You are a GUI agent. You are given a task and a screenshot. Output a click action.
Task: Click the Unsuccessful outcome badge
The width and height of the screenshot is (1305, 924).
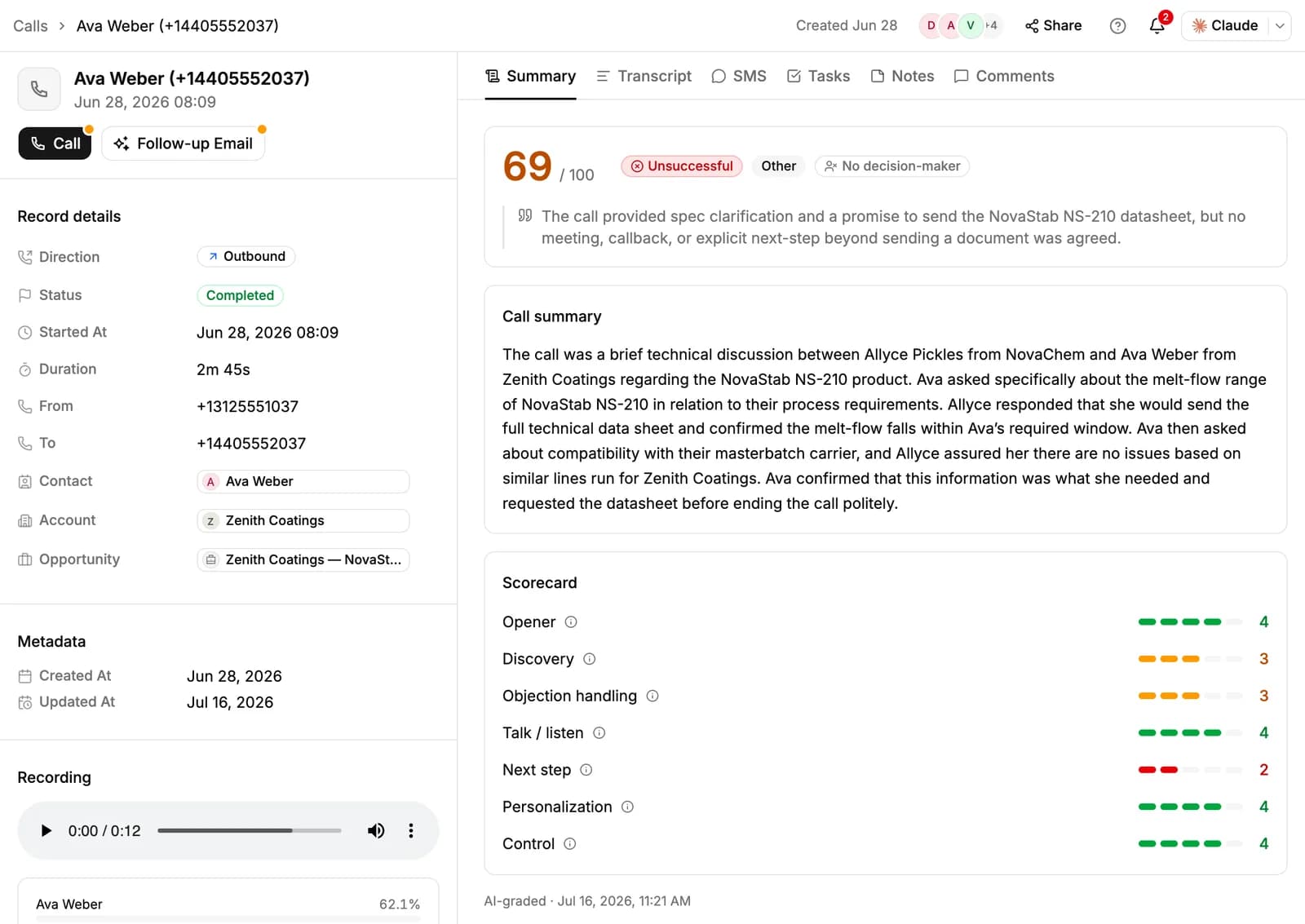682,166
